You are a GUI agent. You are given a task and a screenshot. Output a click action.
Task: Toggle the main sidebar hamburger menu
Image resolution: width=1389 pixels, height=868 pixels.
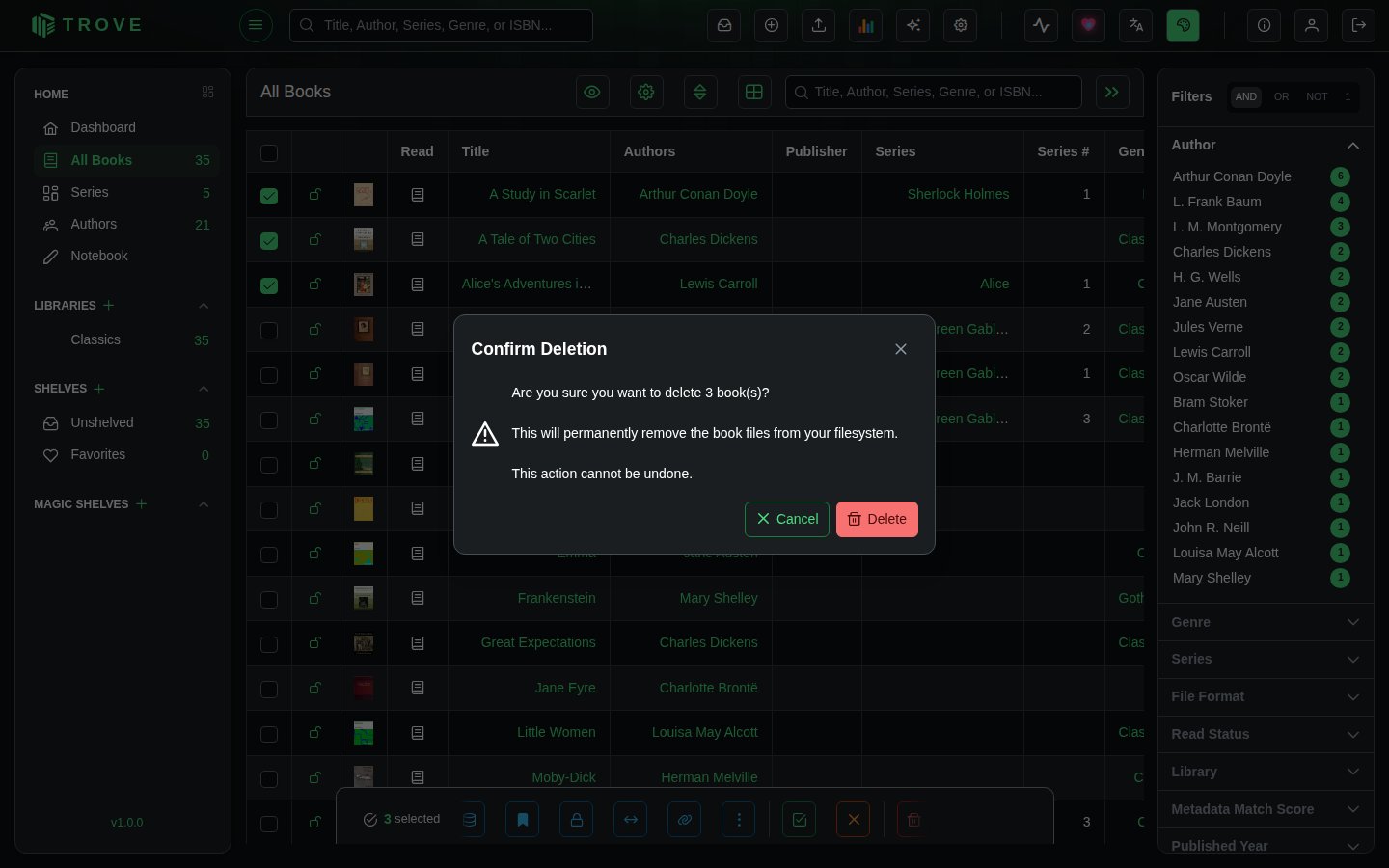pyautogui.click(x=256, y=25)
